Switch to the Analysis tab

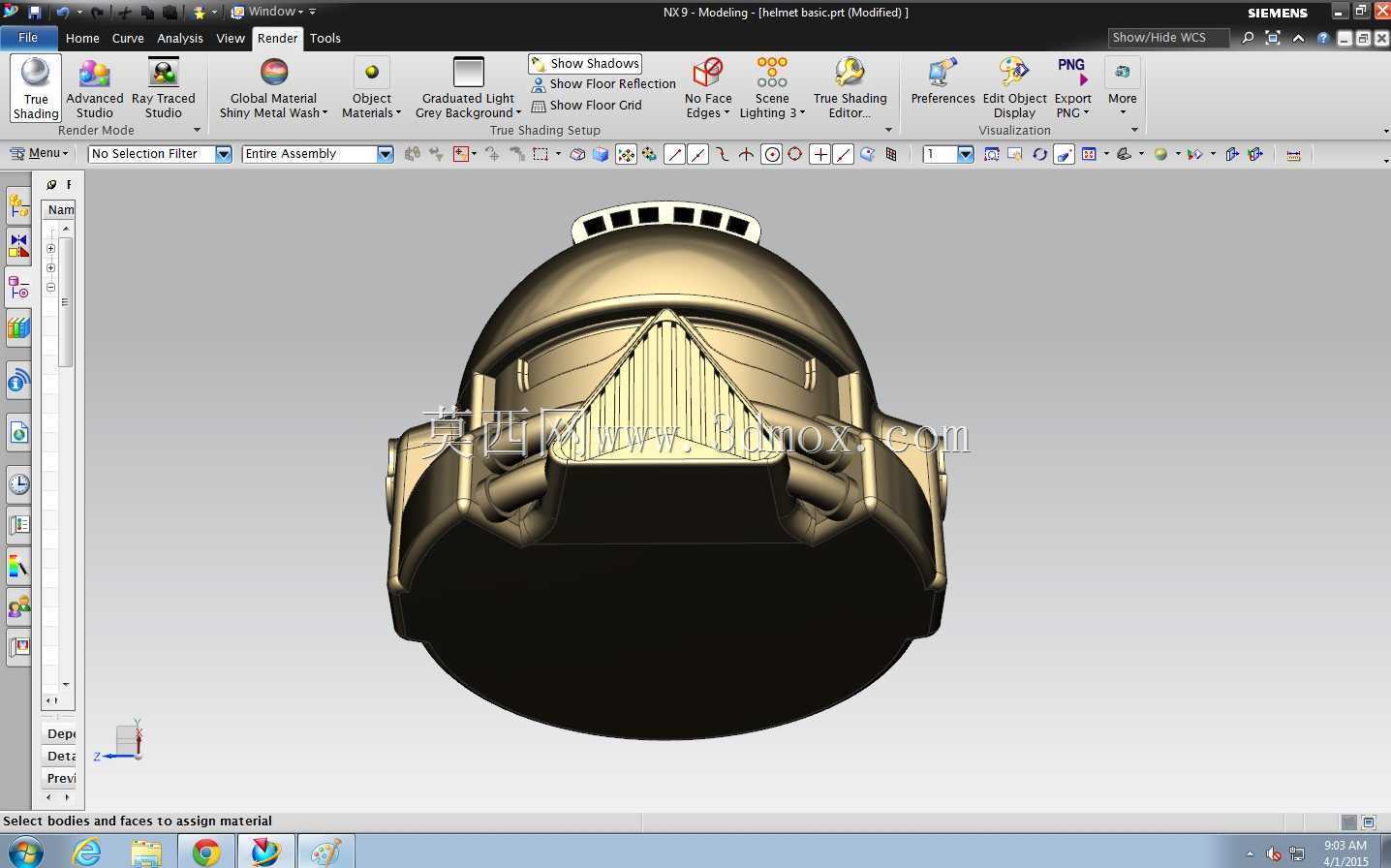[x=180, y=39]
